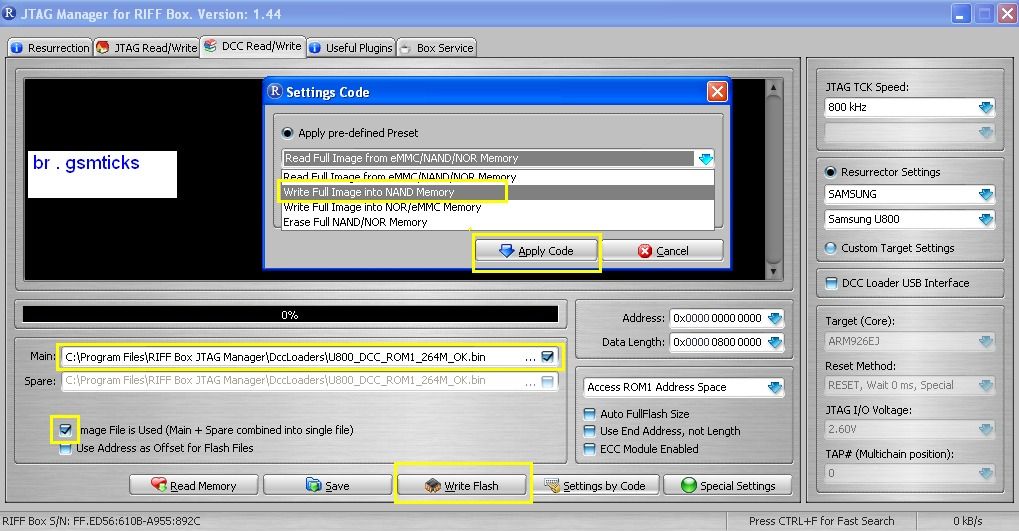Click the Read Memory button
The height and width of the screenshot is (531, 1019).
194,486
